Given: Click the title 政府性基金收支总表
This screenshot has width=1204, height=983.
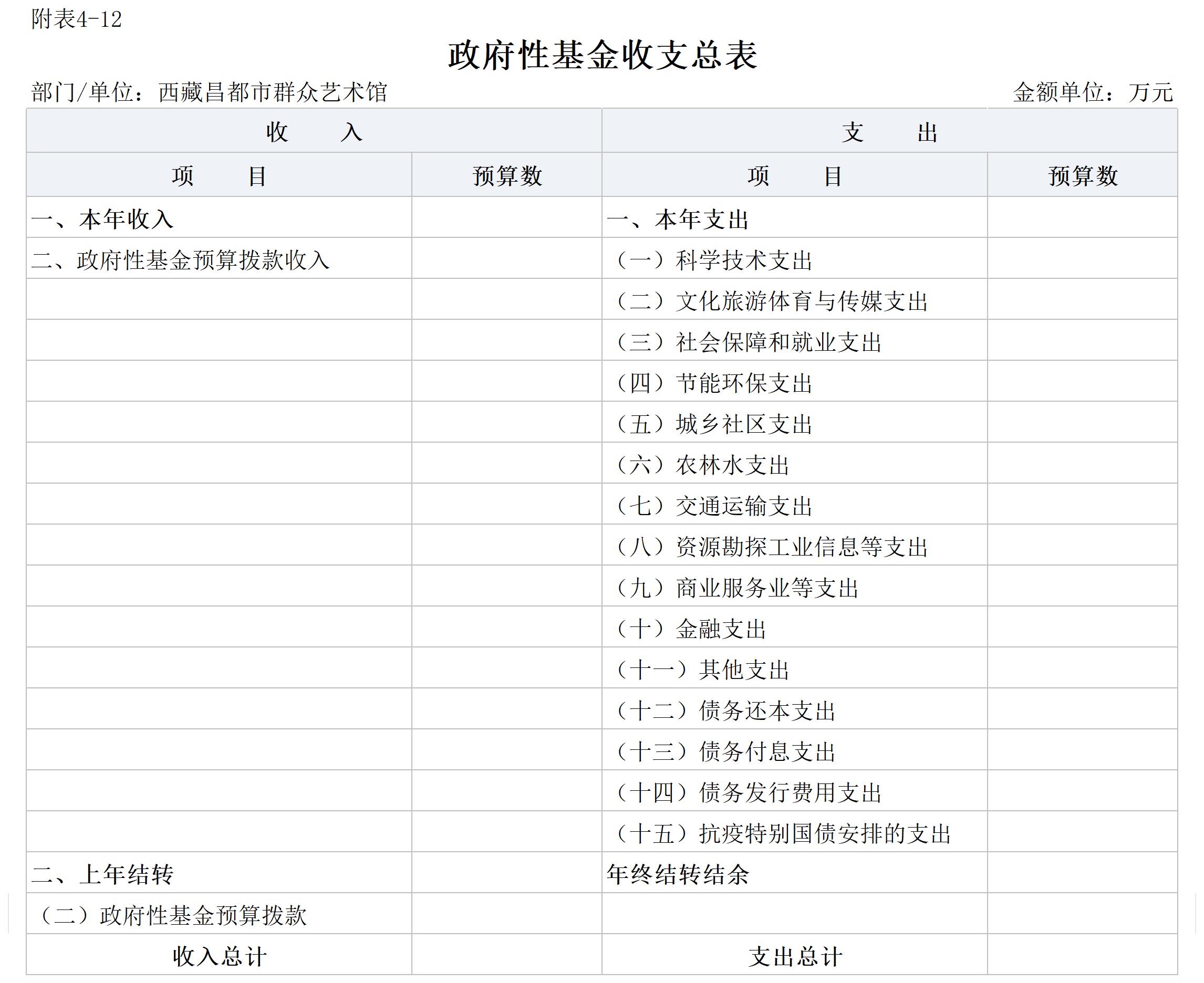Looking at the screenshot, I should click(602, 56).
